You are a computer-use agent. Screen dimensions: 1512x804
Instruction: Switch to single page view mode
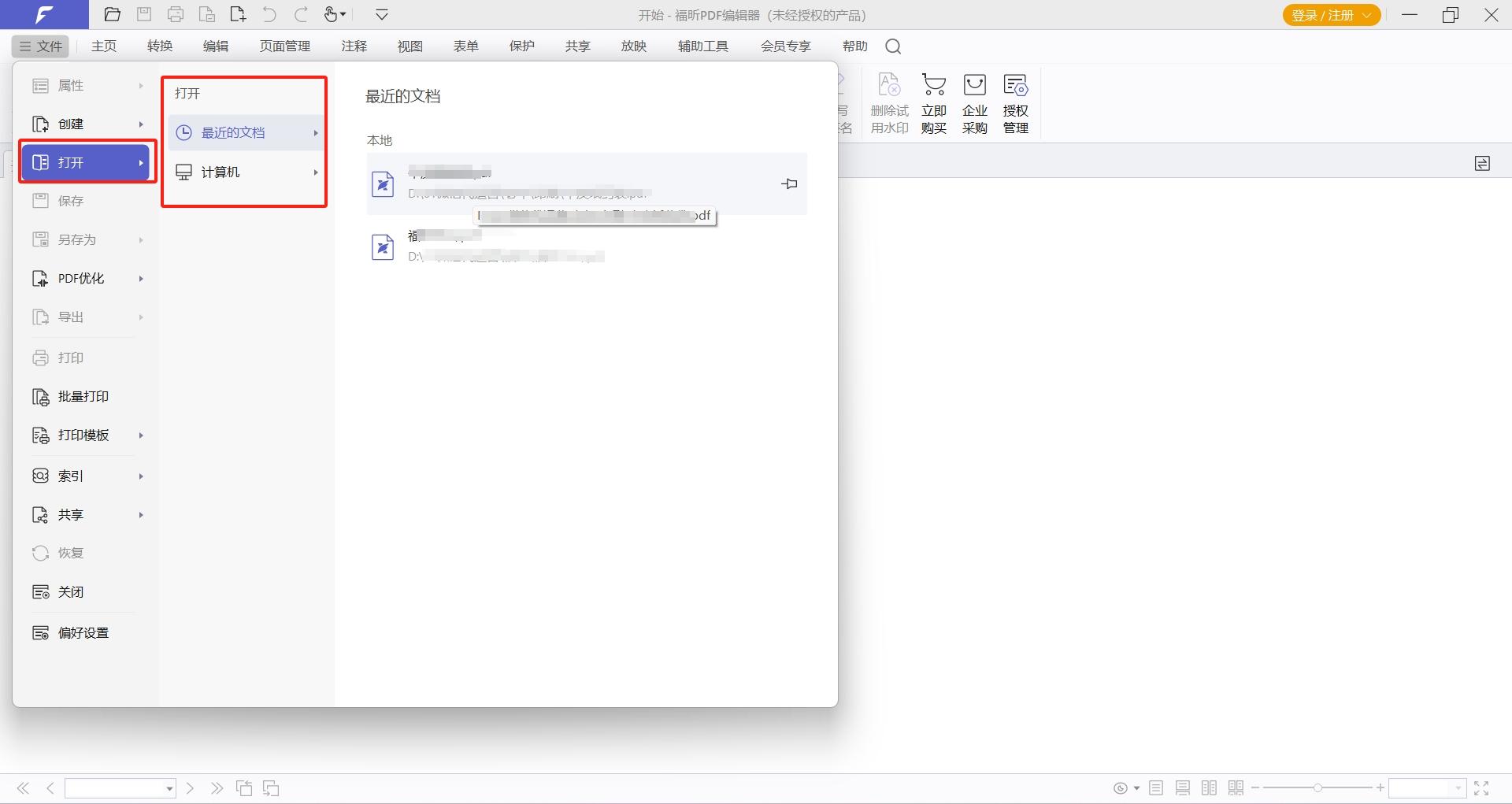pos(1156,787)
